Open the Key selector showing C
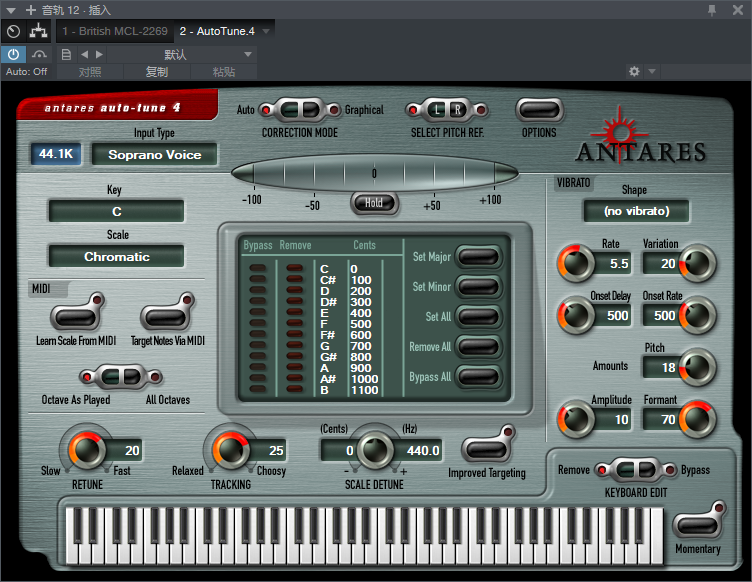The height and width of the screenshot is (582, 752). (x=117, y=211)
